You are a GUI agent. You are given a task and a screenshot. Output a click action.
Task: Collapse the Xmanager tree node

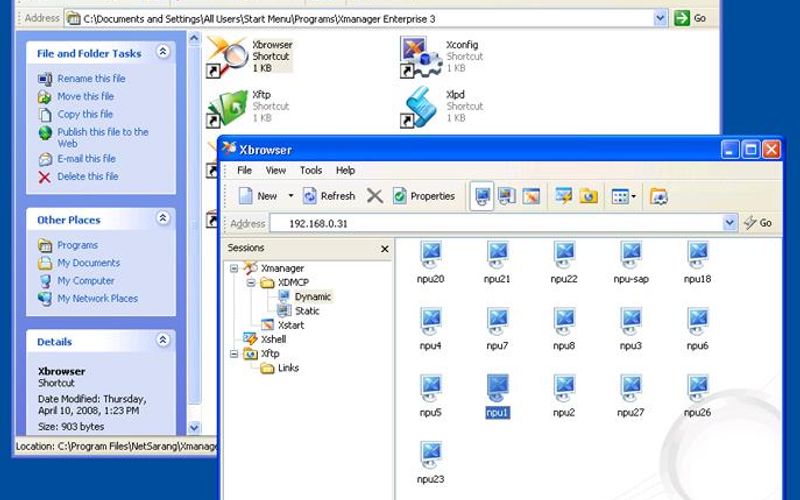click(234, 268)
